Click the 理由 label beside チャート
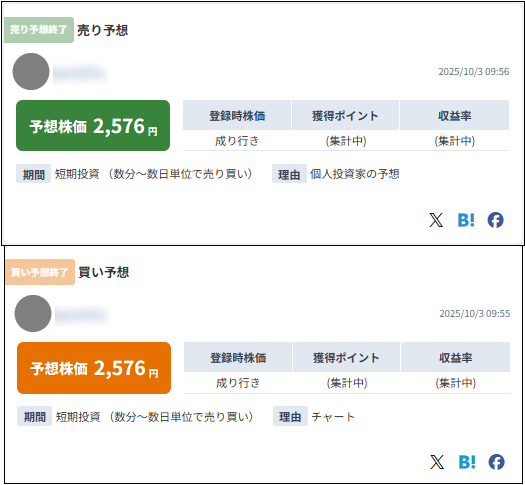525x485 pixels. pos(290,416)
